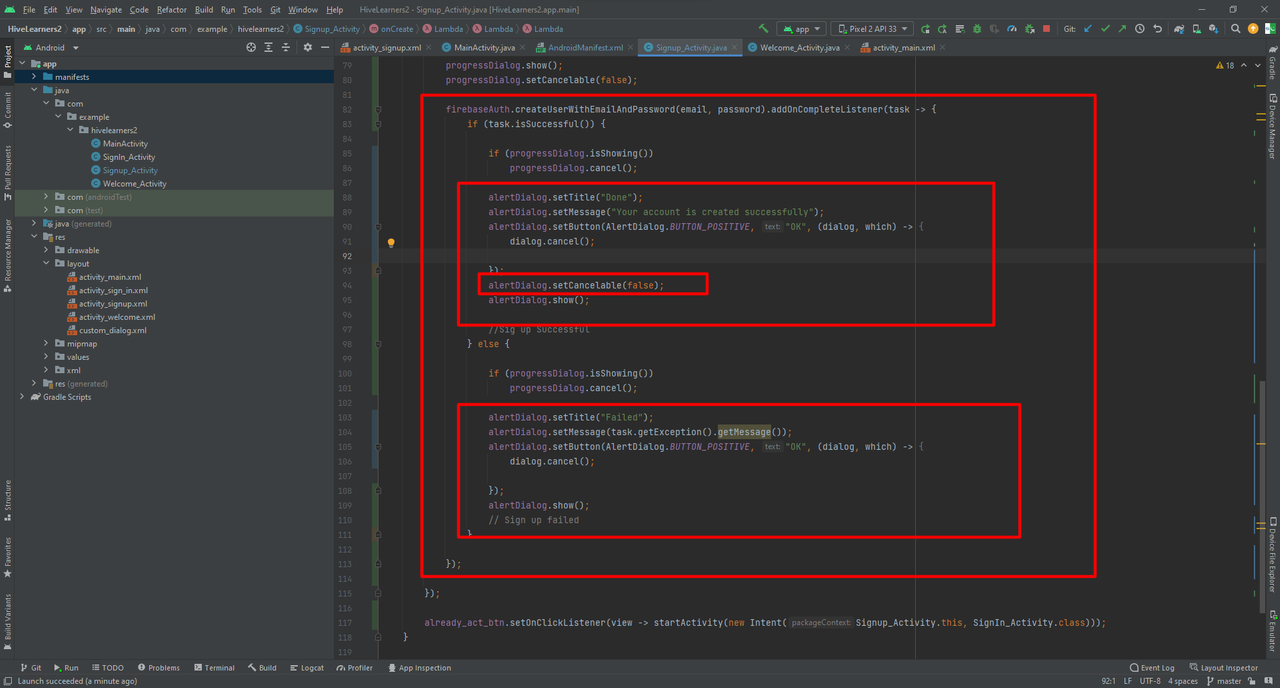Click the warnings count indicator 18
Viewport: 1280px width, 688px height.
point(1225,65)
